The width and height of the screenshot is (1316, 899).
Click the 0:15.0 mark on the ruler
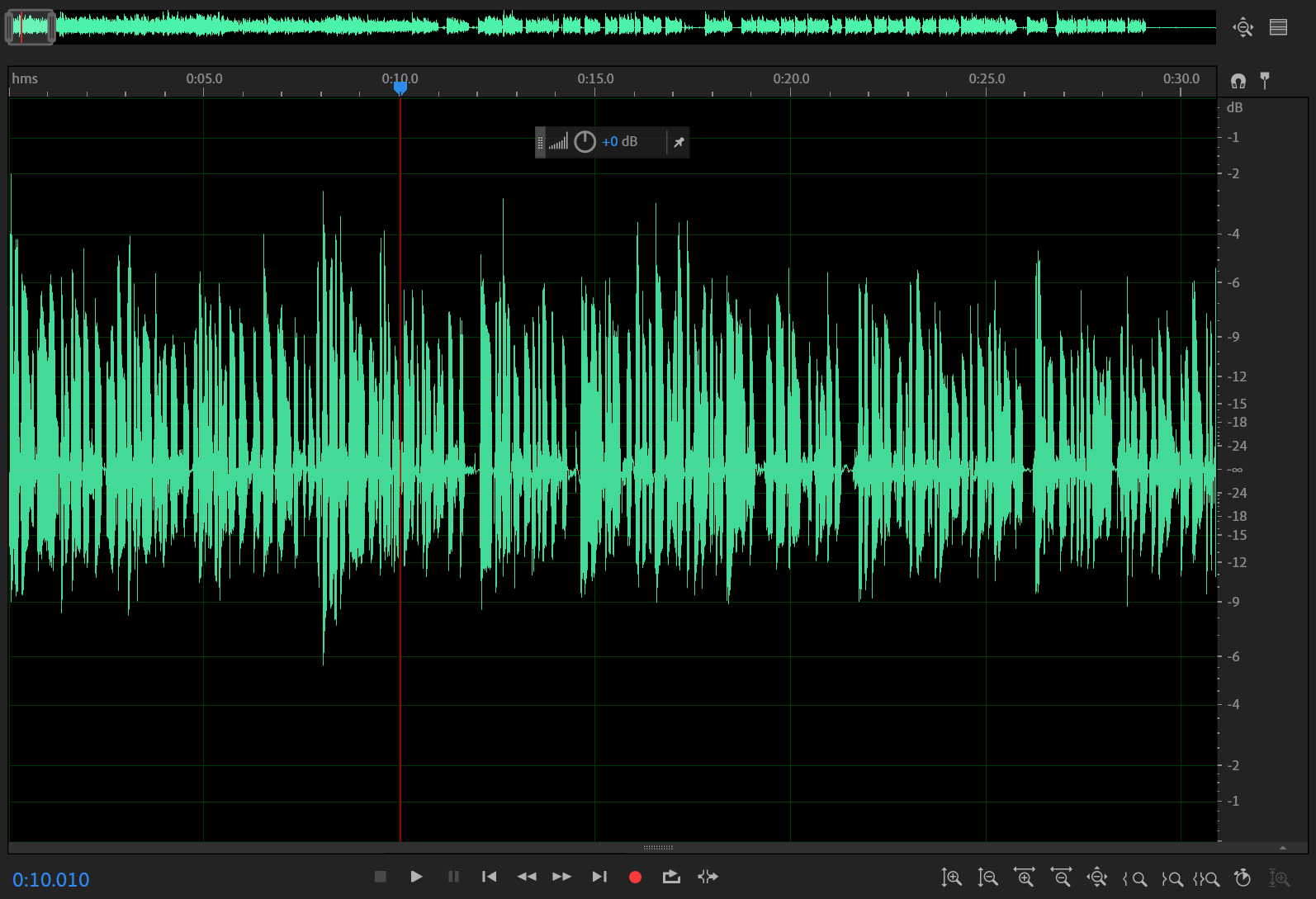point(595,78)
